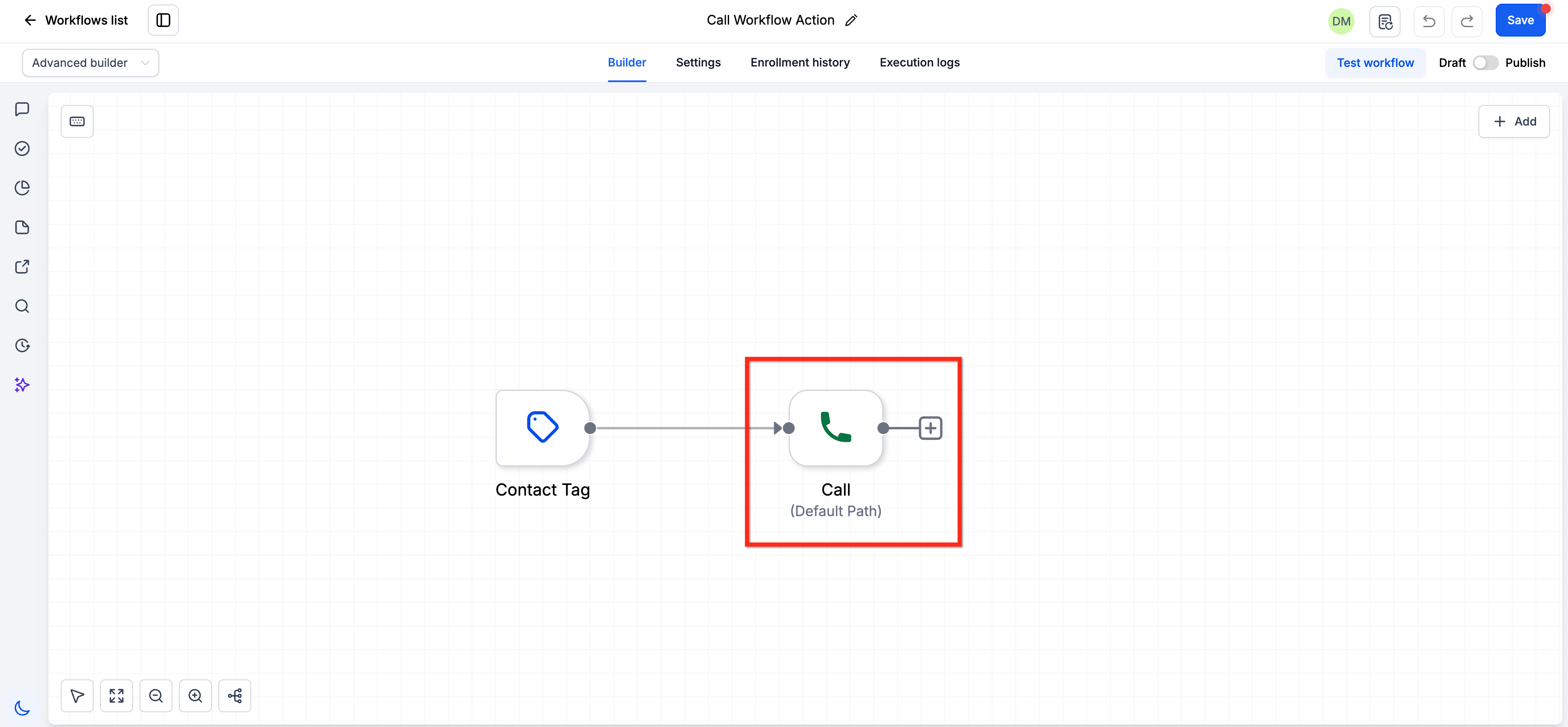Screen dimensions: 1568x727
Task: Save the workflow
Action: (x=1520, y=20)
